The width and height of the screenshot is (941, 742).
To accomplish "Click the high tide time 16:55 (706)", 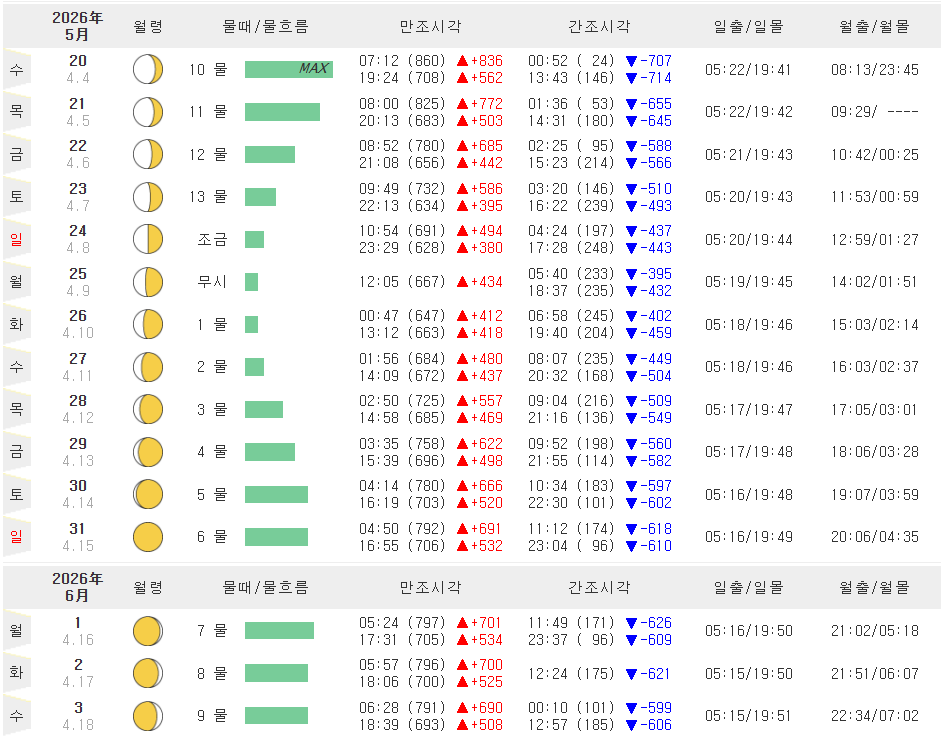I will [x=402, y=546].
